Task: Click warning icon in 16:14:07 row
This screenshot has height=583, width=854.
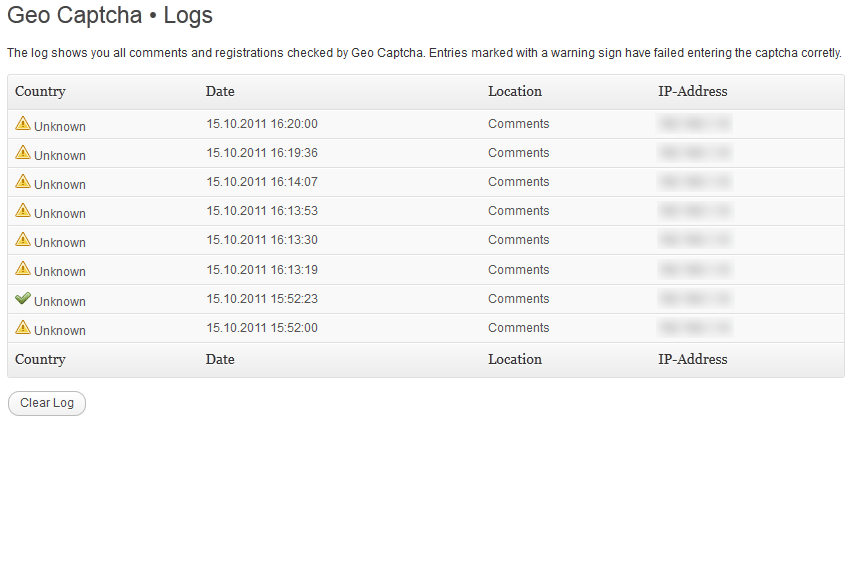Action: tap(23, 181)
